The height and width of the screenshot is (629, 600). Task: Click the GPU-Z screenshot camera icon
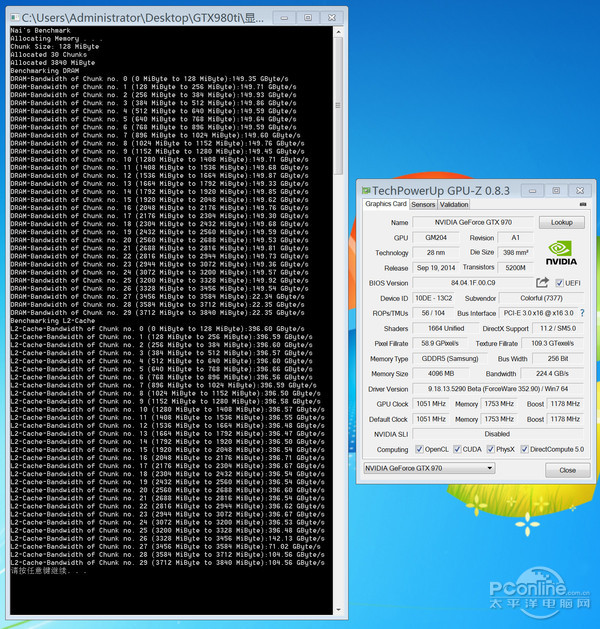tap(583, 204)
